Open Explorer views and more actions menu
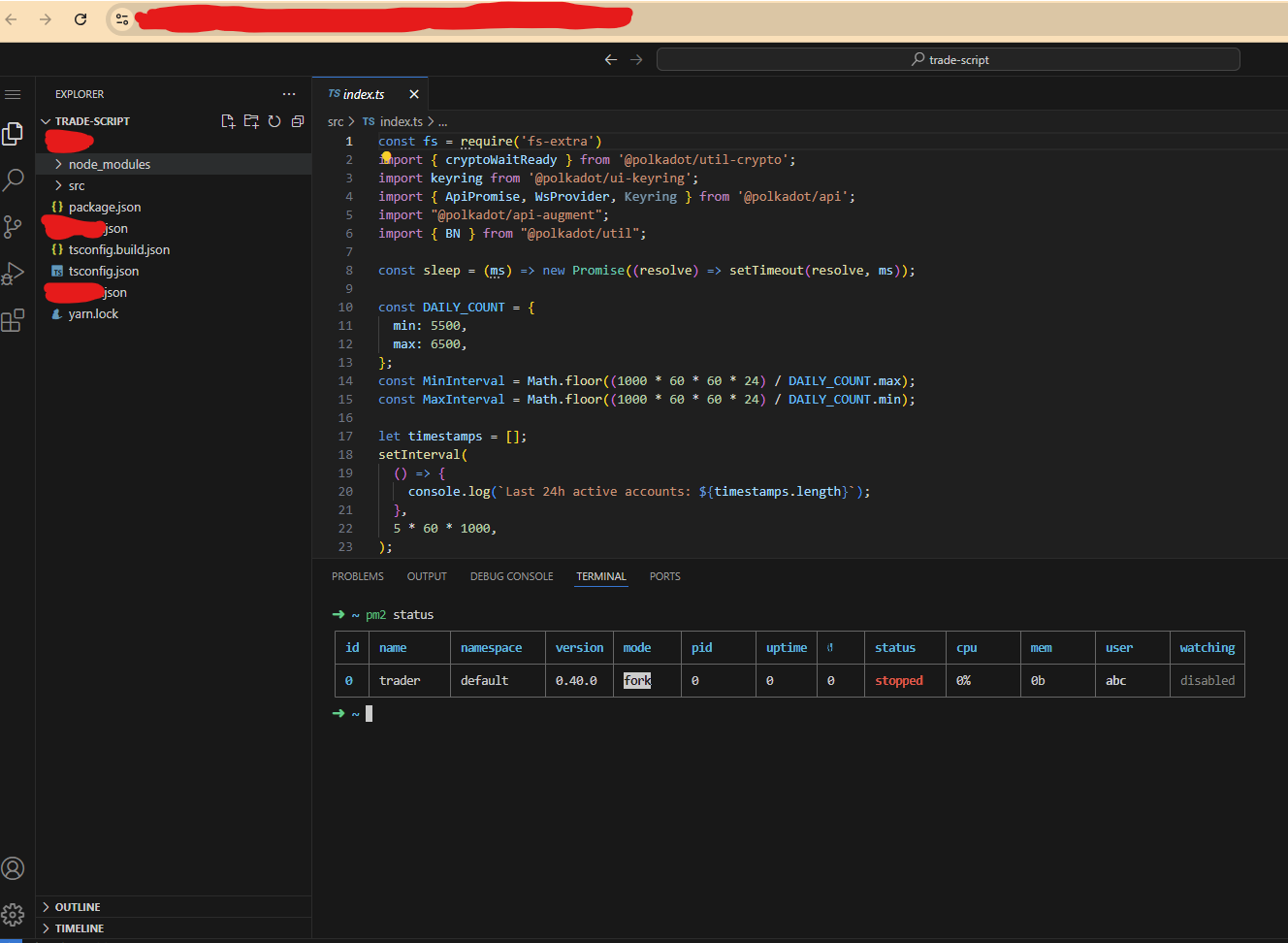This screenshot has height=943, width=1288. coord(289,94)
